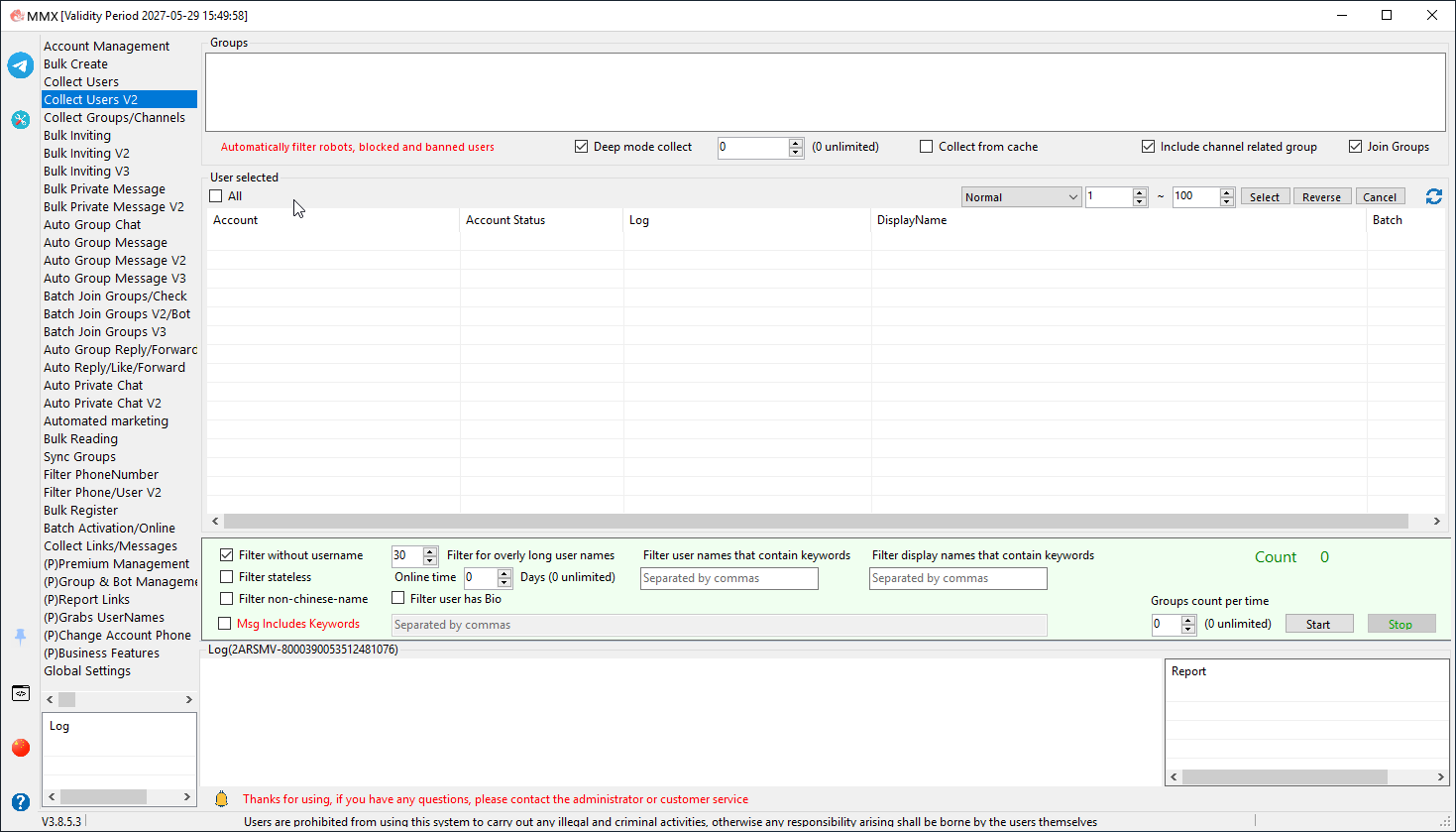Open Account Management in the sidebar
Screen dimensions: 1456x832
click(x=106, y=46)
